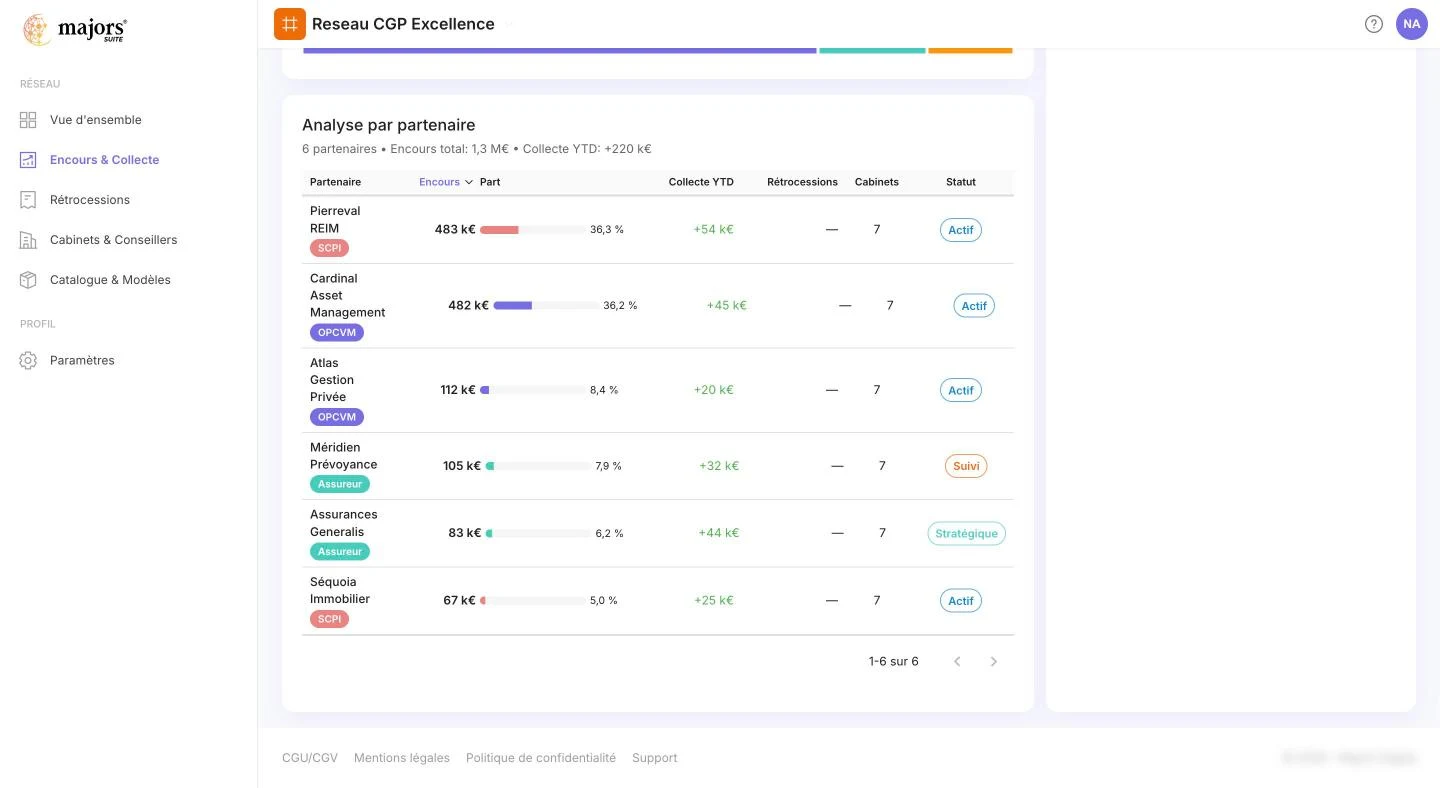
Task: Click the Assureur tag under Méridien Prévoyance
Action: 340,484
